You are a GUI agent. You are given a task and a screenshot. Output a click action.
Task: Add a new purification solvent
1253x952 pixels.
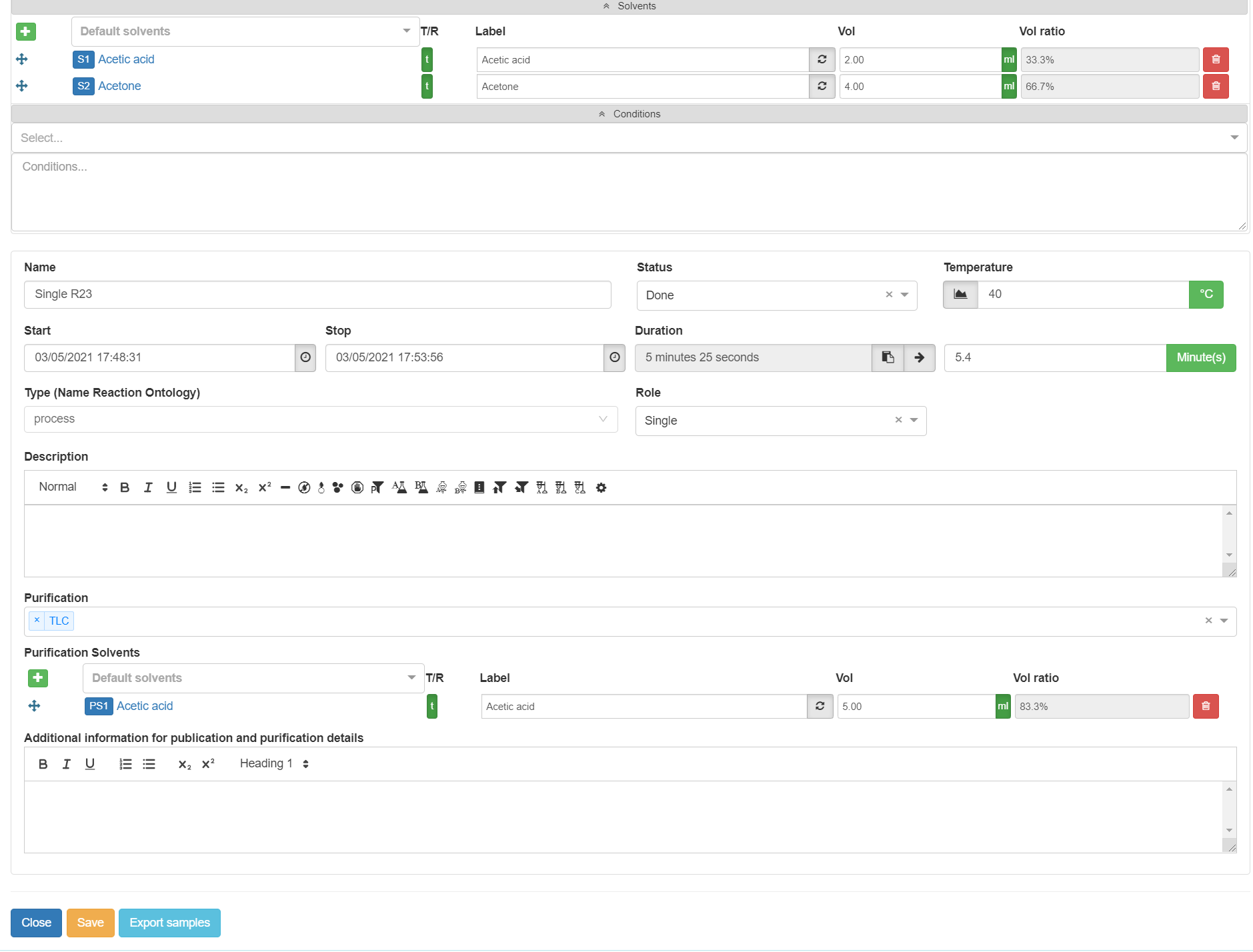(38, 678)
